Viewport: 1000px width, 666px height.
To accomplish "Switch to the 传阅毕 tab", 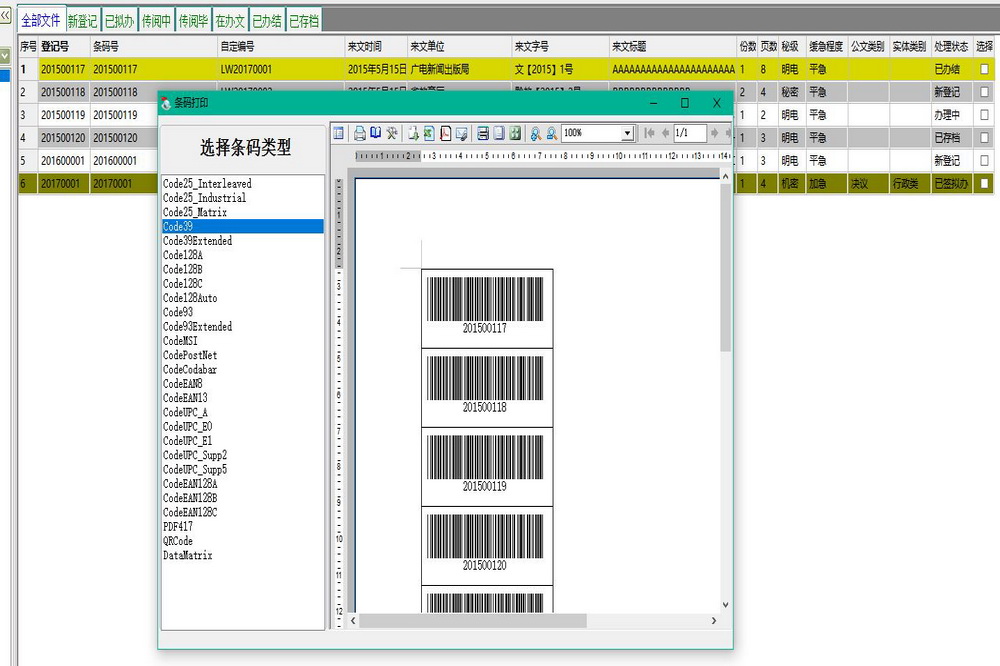I will click(x=193, y=21).
